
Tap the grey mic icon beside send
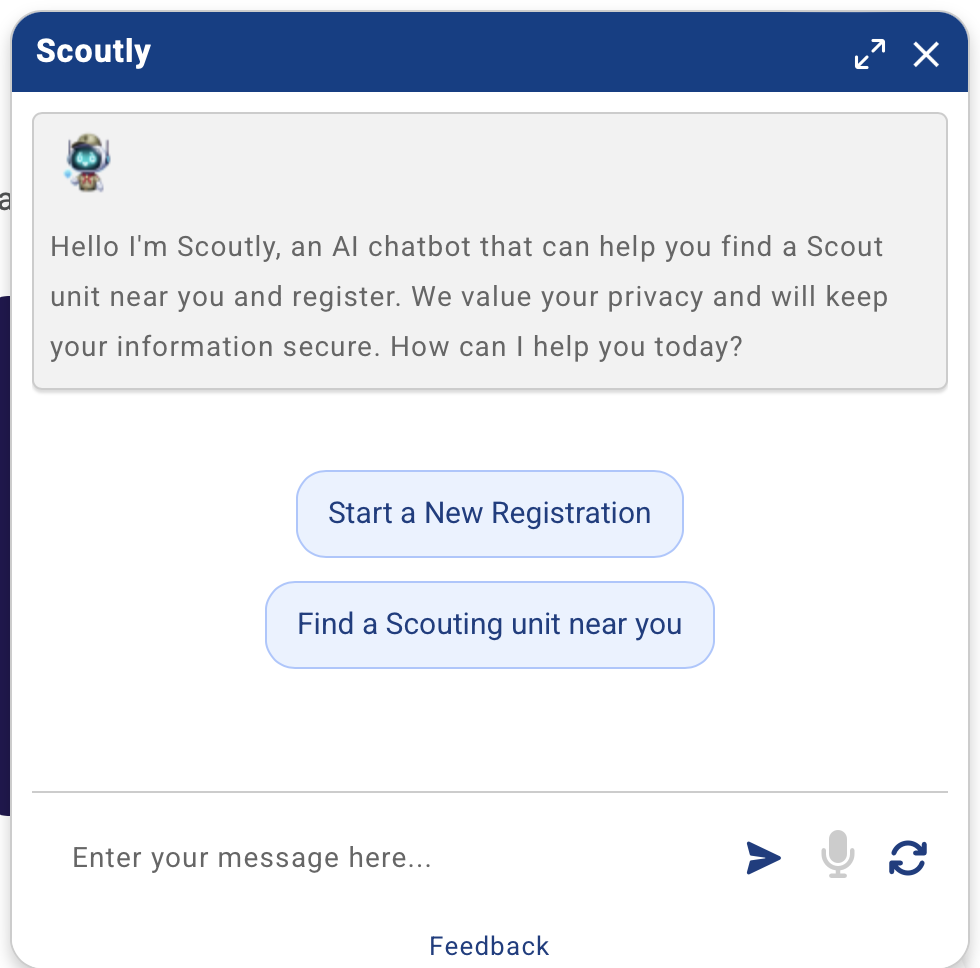837,857
